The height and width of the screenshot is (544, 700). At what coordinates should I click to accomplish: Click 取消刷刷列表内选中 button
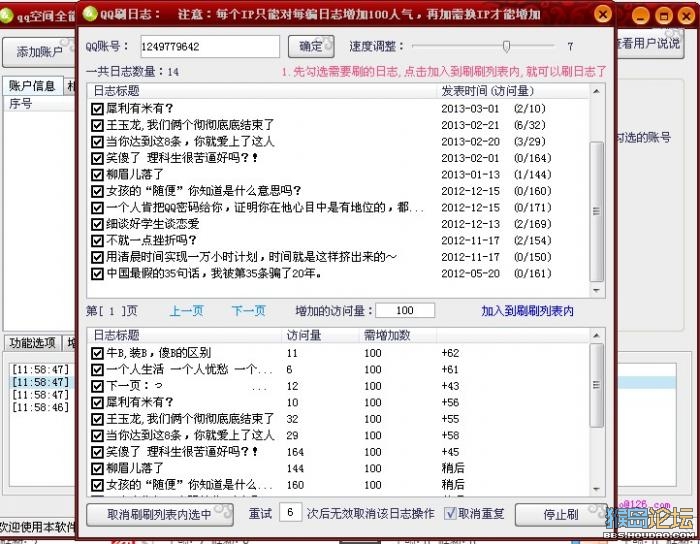[159, 515]
